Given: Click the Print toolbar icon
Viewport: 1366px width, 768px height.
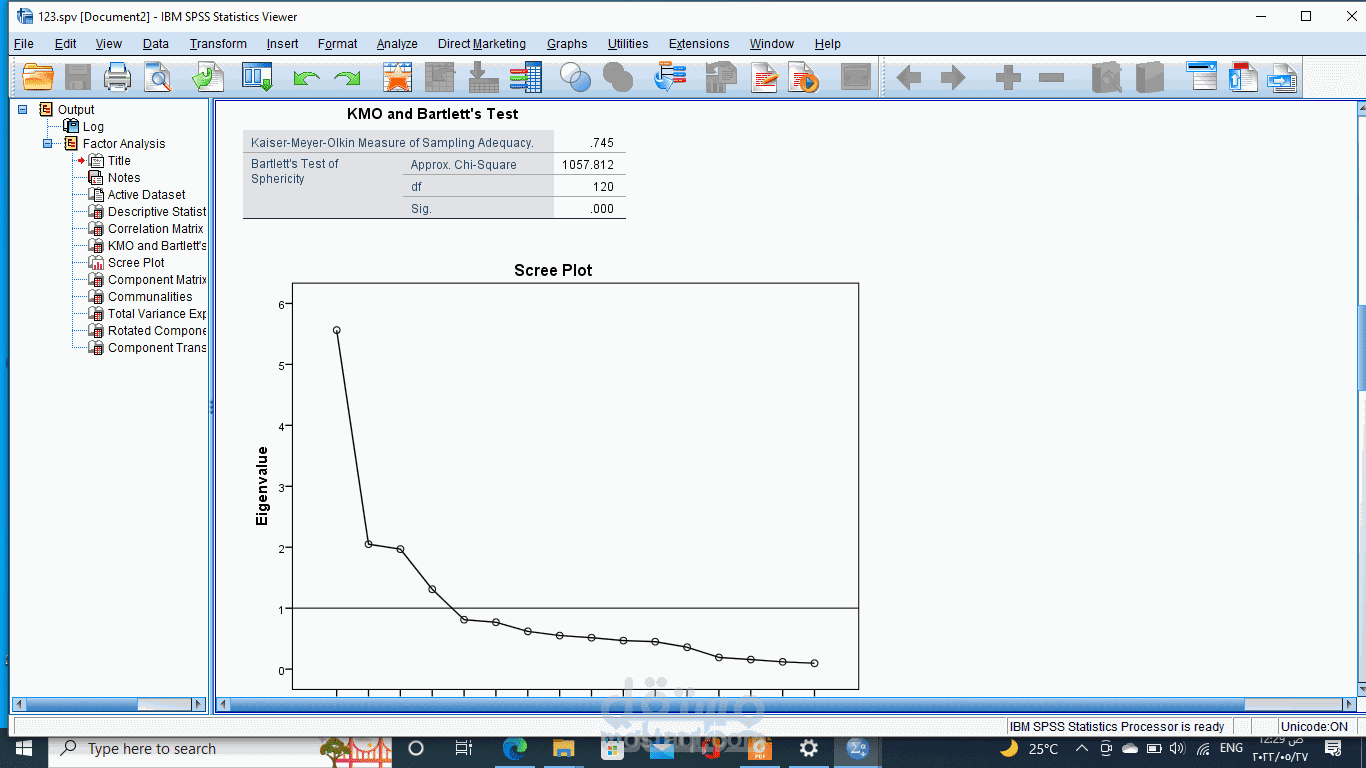Looking at the screenshot, I should (x=118, y=77).
